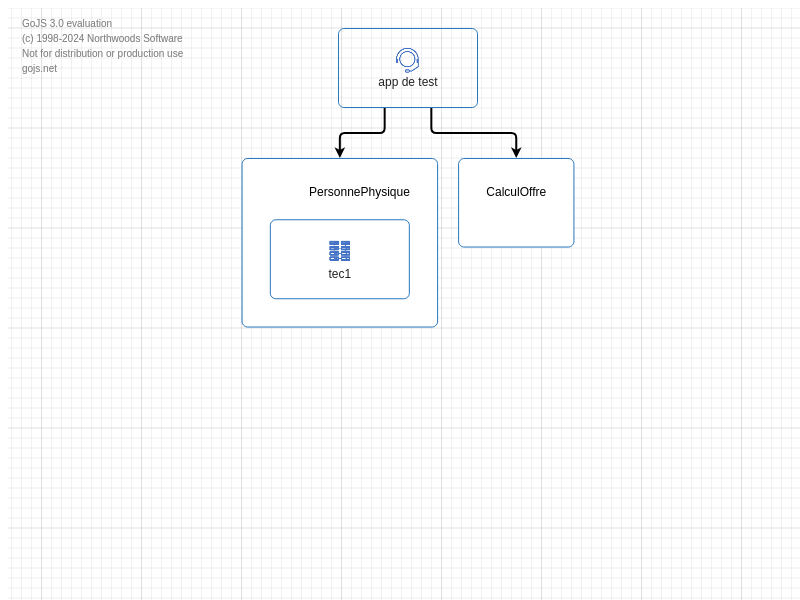The height and width of the screenshot is (600, 800).
Task: Select the PersonnePhysique group title
Action: pos(359,192)
